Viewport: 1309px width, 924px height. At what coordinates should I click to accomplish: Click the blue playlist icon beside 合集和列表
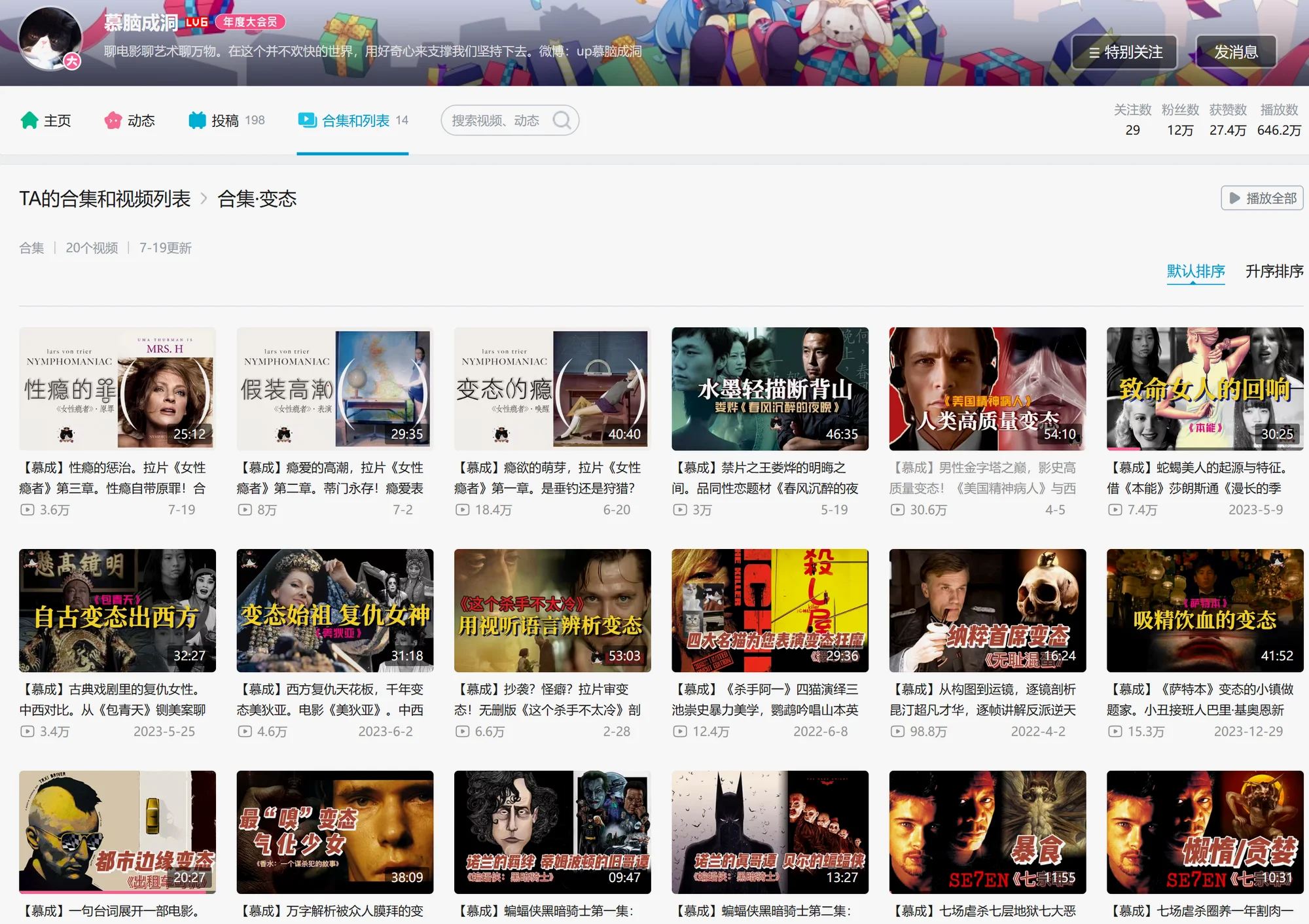307,120
